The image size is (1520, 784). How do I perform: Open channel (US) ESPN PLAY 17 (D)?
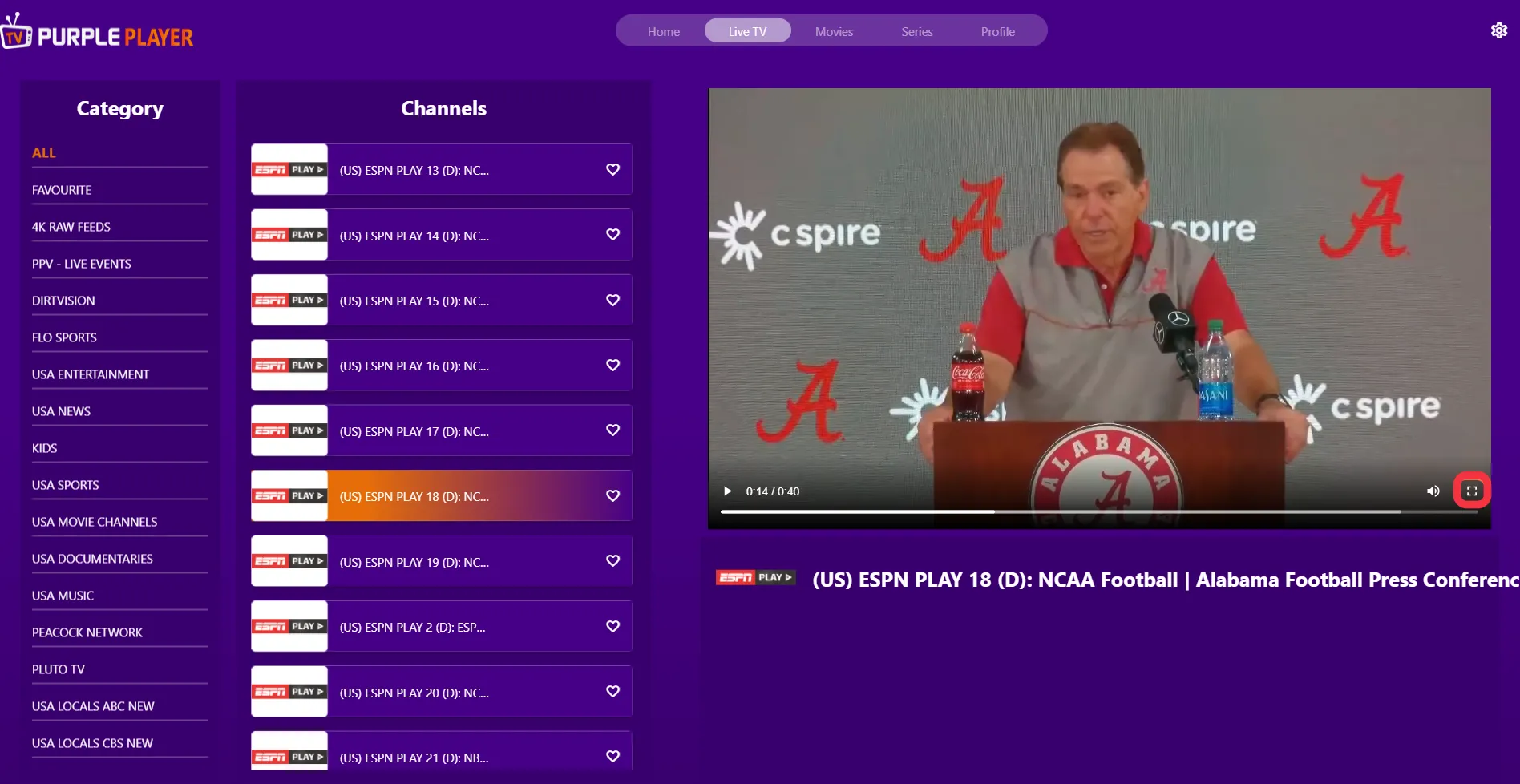442,430
